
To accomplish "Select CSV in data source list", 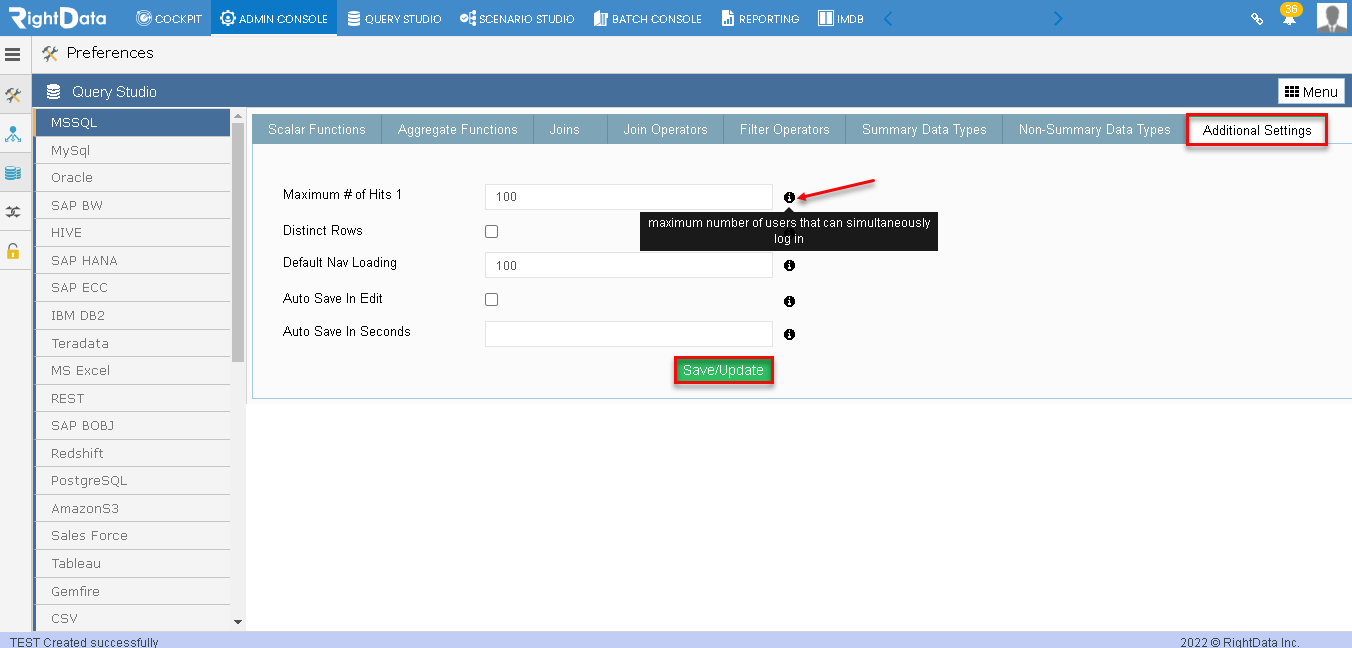I will (x=132, y=618).
